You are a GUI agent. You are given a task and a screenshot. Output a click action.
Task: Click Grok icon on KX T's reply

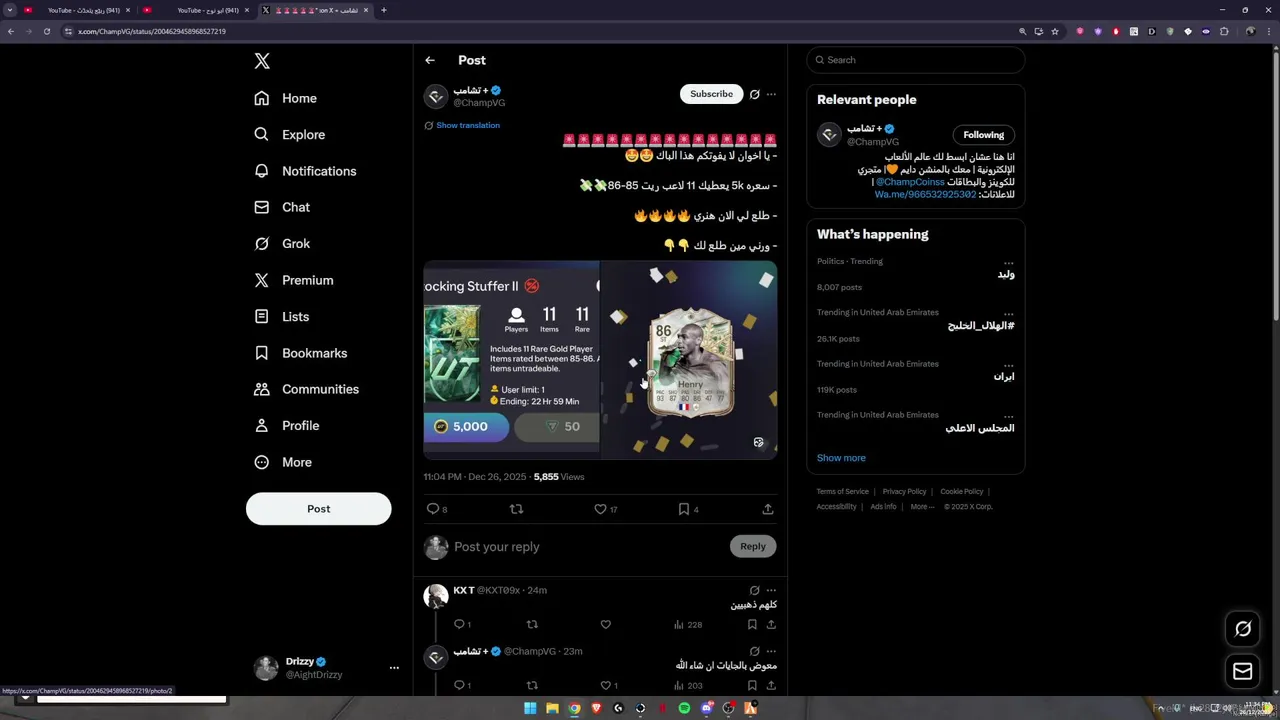755,590
